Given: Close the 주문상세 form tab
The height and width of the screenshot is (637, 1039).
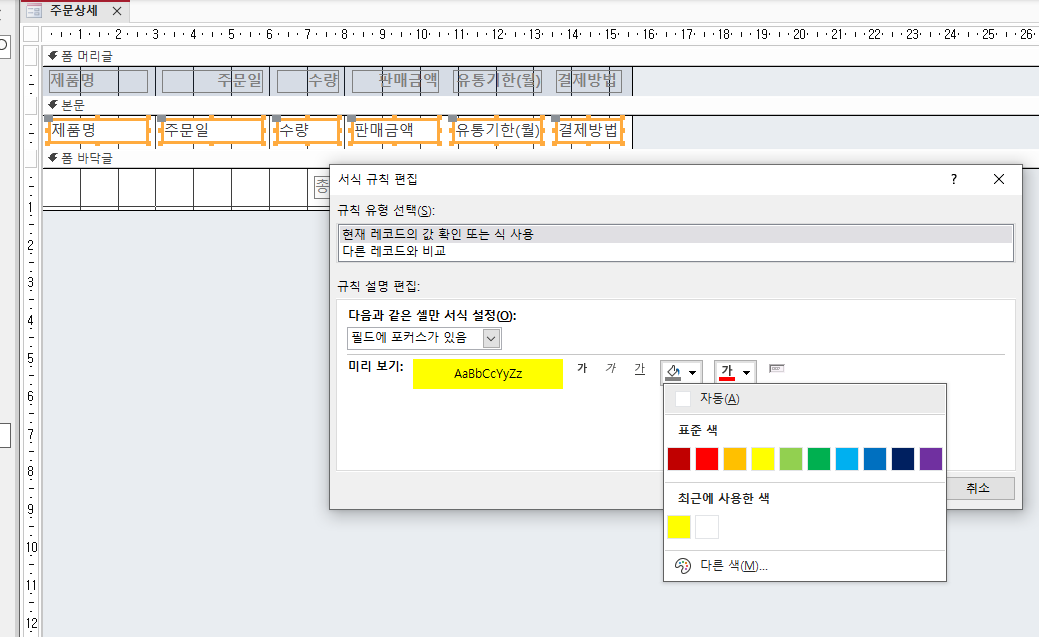Looking at the screenshot, I should pyautogui.click(x=117, y=11).
